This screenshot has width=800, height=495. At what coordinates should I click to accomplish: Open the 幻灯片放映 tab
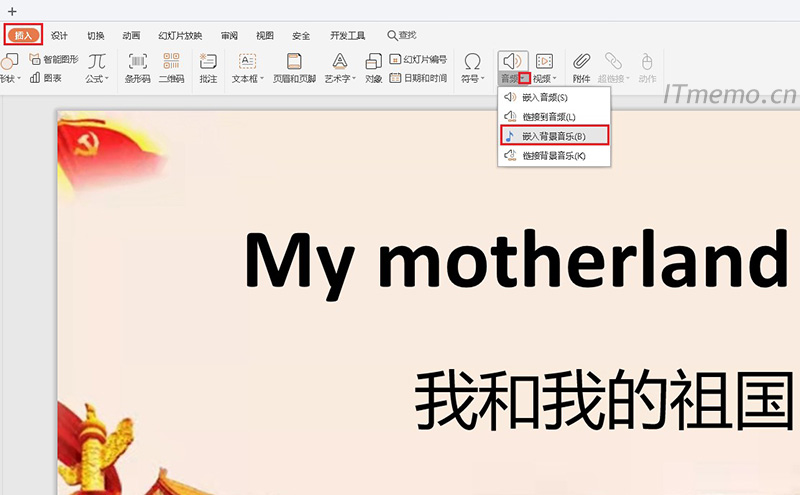coord(180,35)
